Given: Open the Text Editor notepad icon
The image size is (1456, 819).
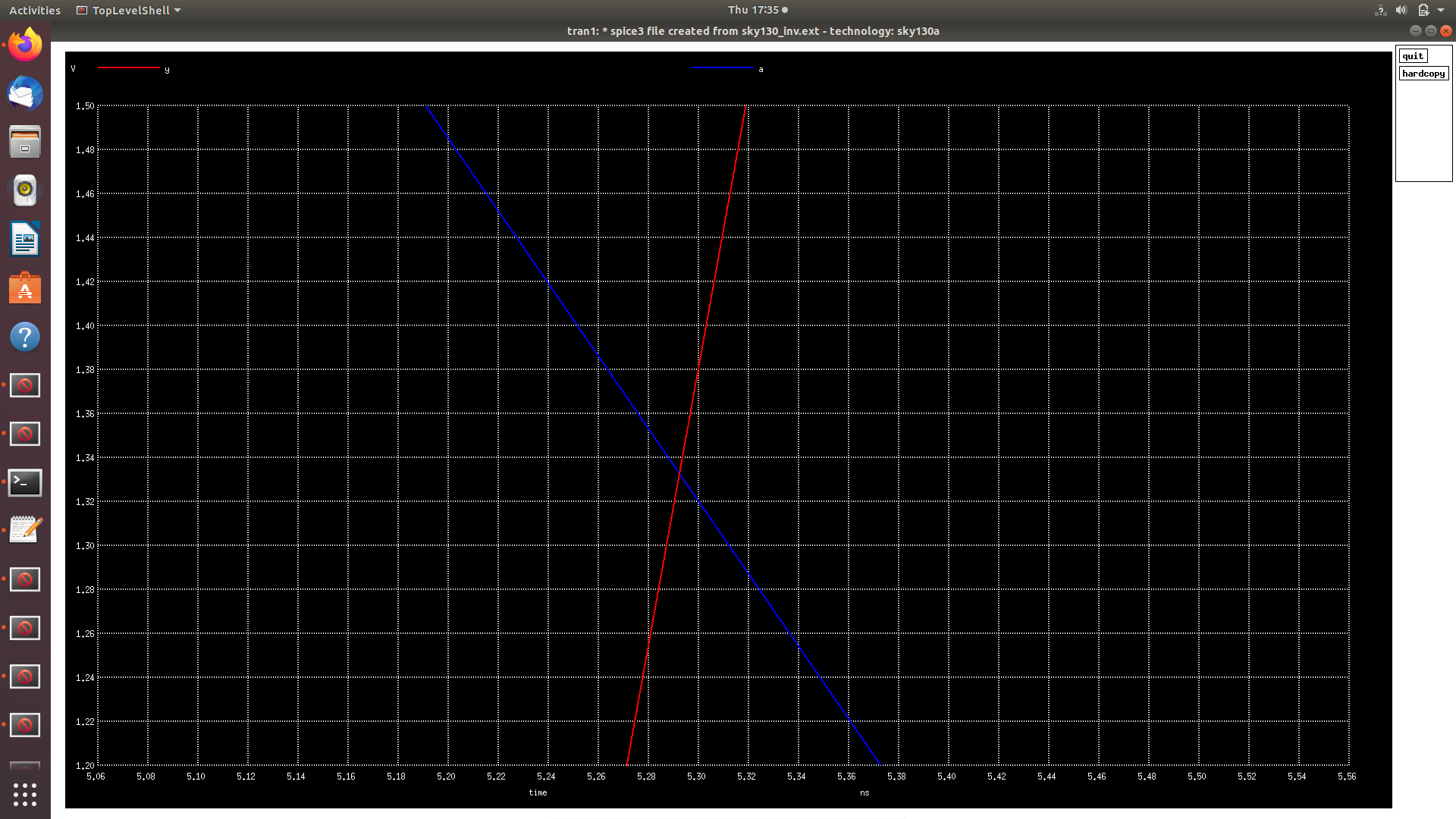Looking at the screenshot, I should click(x=25, y=530).
